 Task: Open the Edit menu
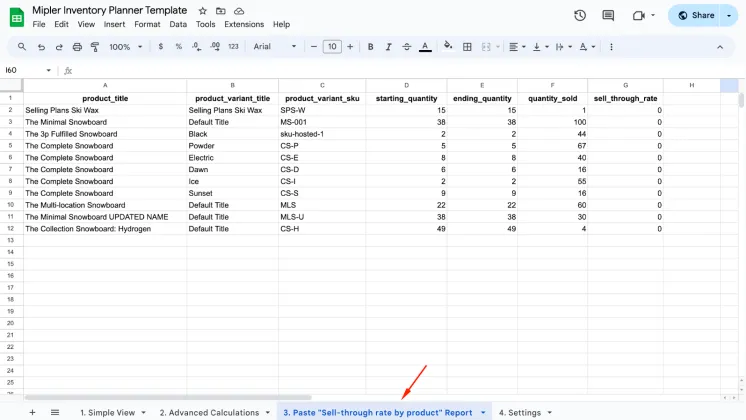pos(61,24)
